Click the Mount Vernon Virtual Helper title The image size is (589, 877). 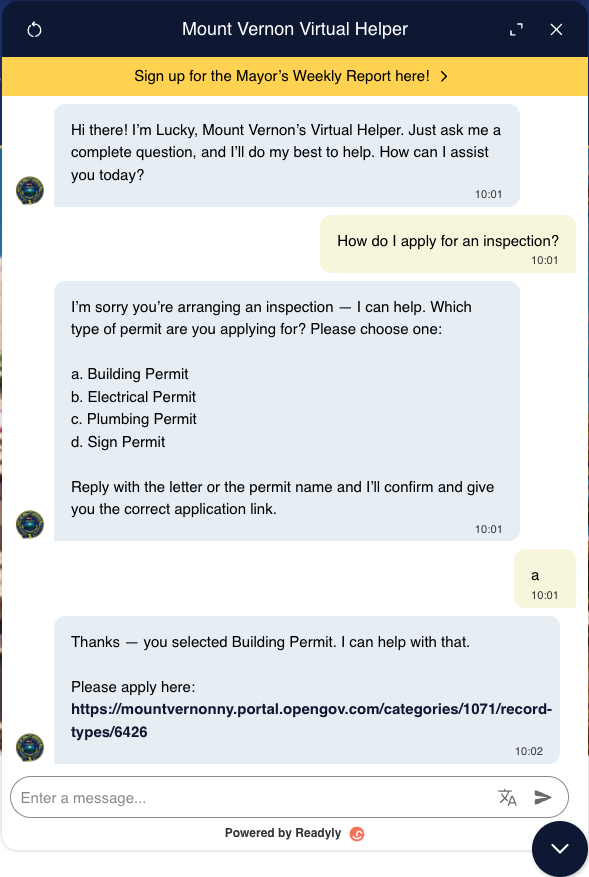(294, 29)
